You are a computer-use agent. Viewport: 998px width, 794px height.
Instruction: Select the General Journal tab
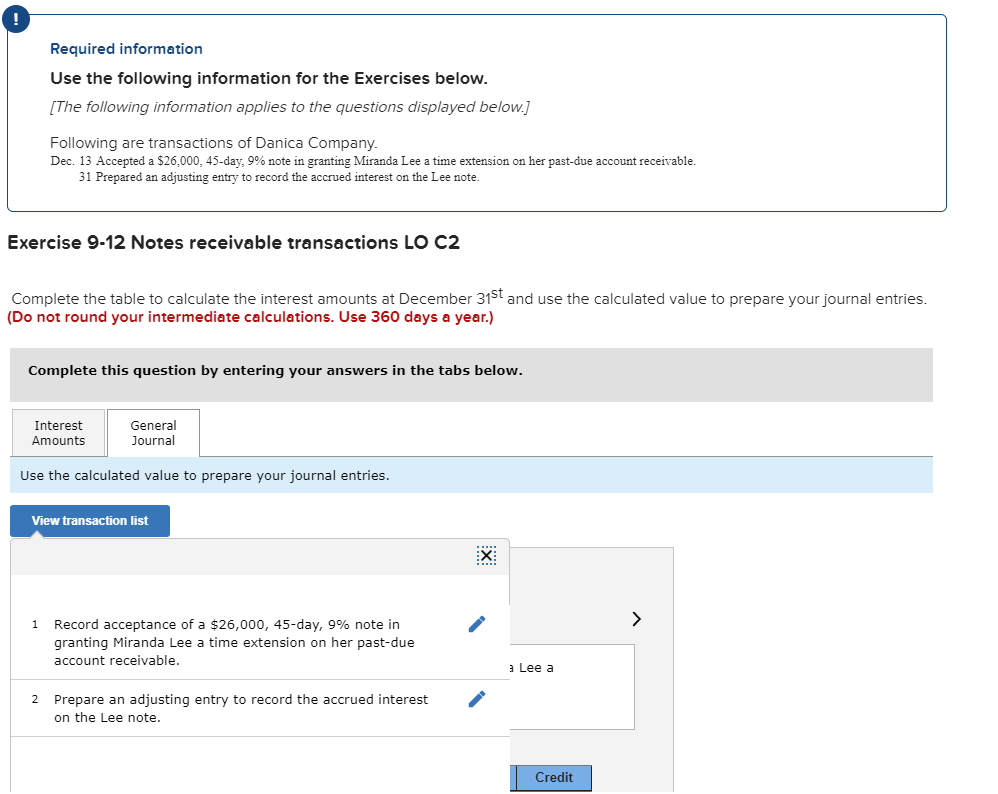pos(153,433)
